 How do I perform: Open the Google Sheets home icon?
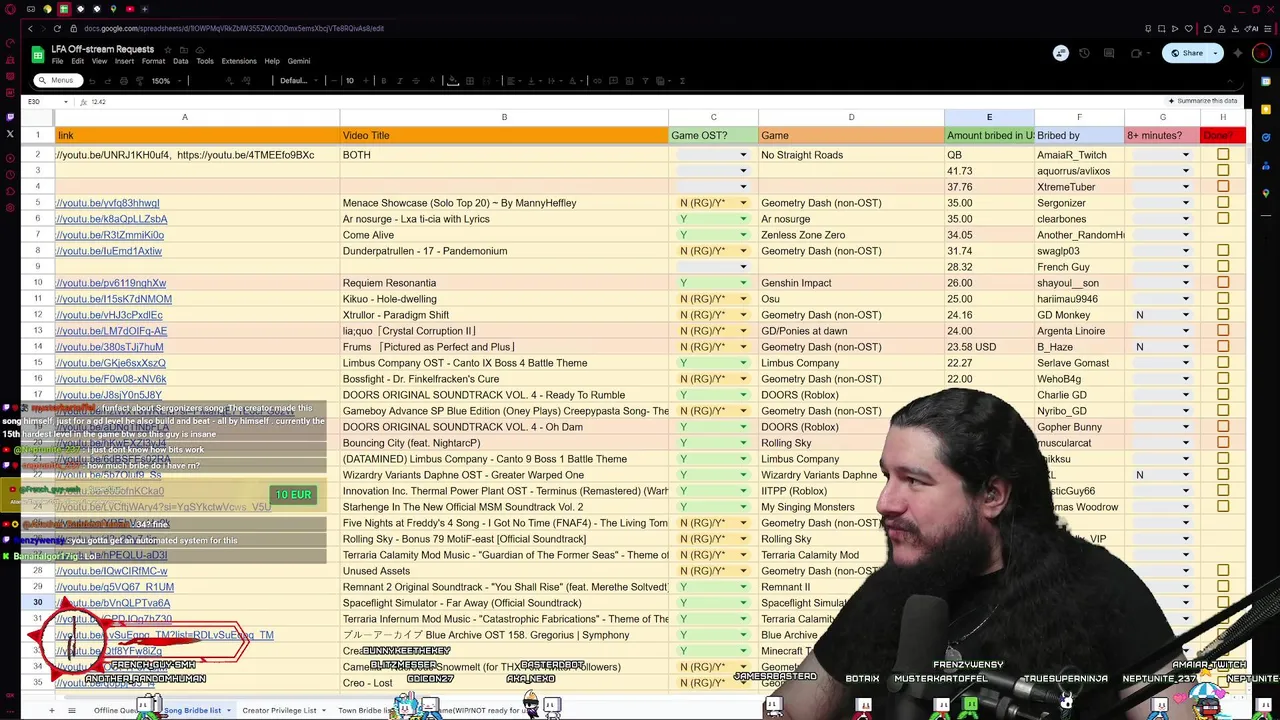pyautogui.click(x=38, y=54)
